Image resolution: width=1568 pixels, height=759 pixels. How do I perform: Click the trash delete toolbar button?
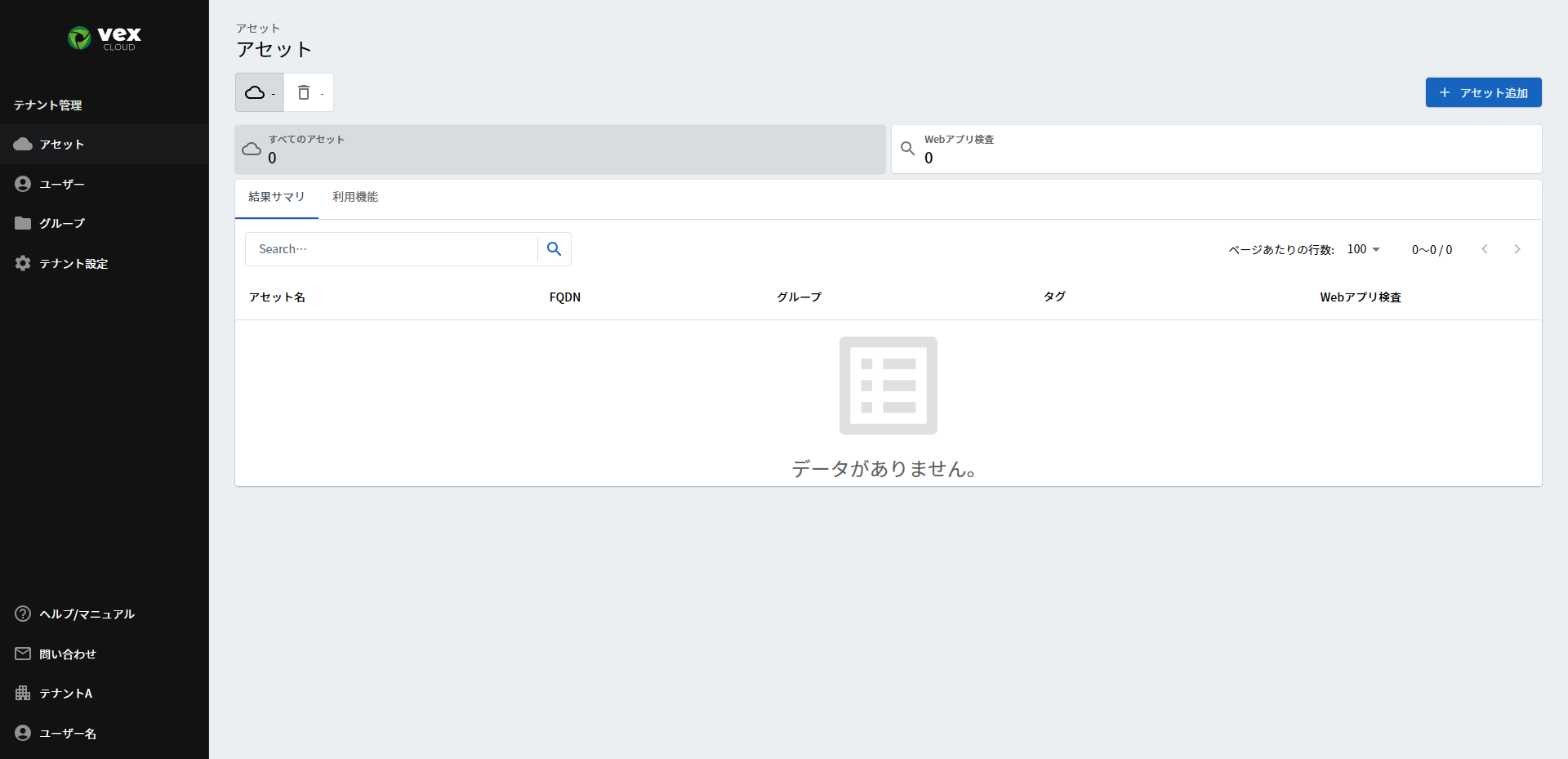pyautogui.click(x=309, y=92)
